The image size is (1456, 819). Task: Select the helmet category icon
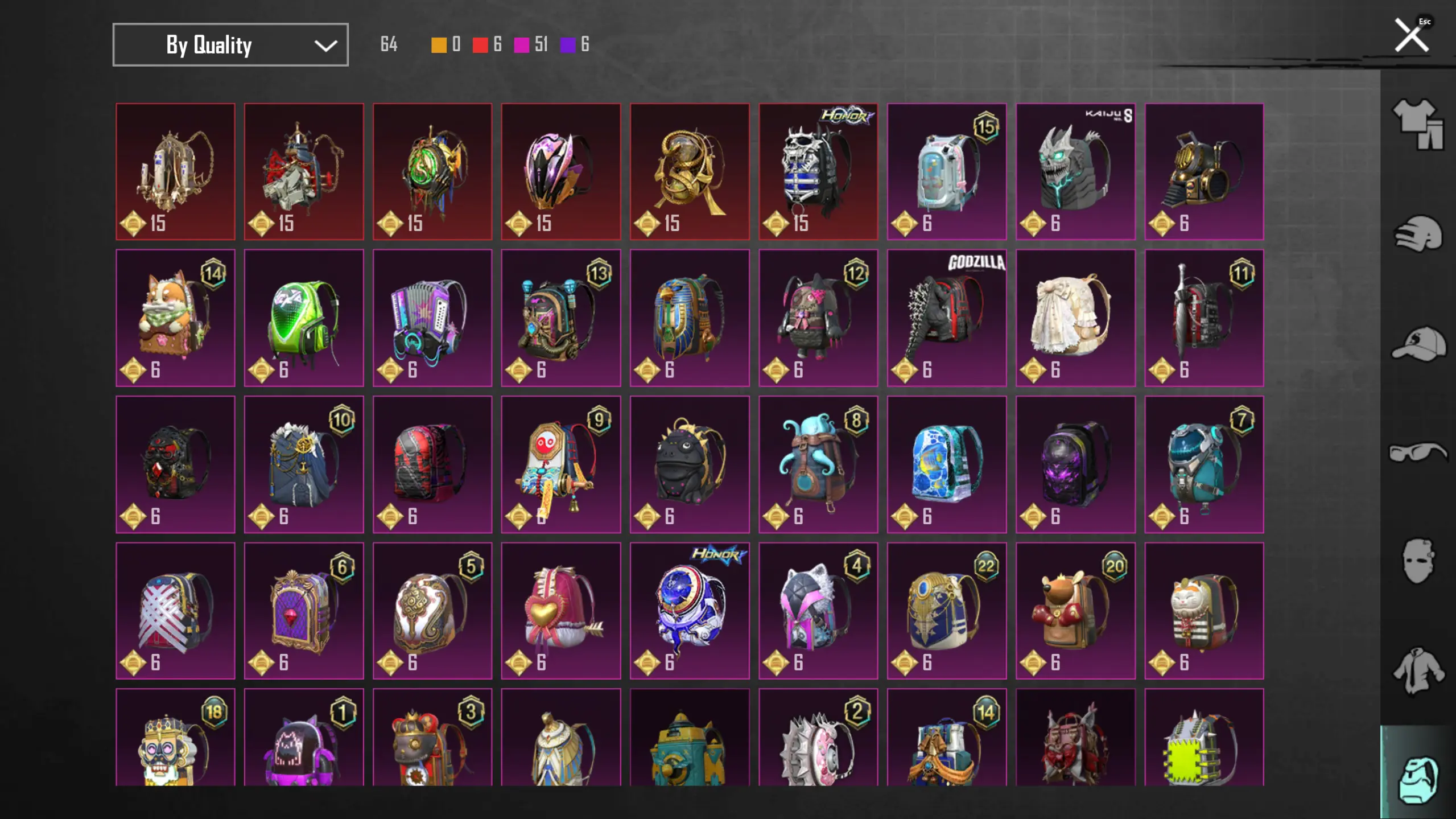1418,233
